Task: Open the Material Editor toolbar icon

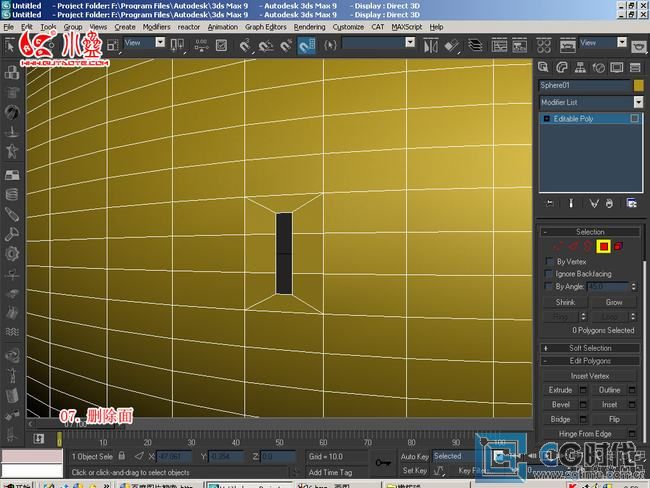Action: click(x=543, y=45)
